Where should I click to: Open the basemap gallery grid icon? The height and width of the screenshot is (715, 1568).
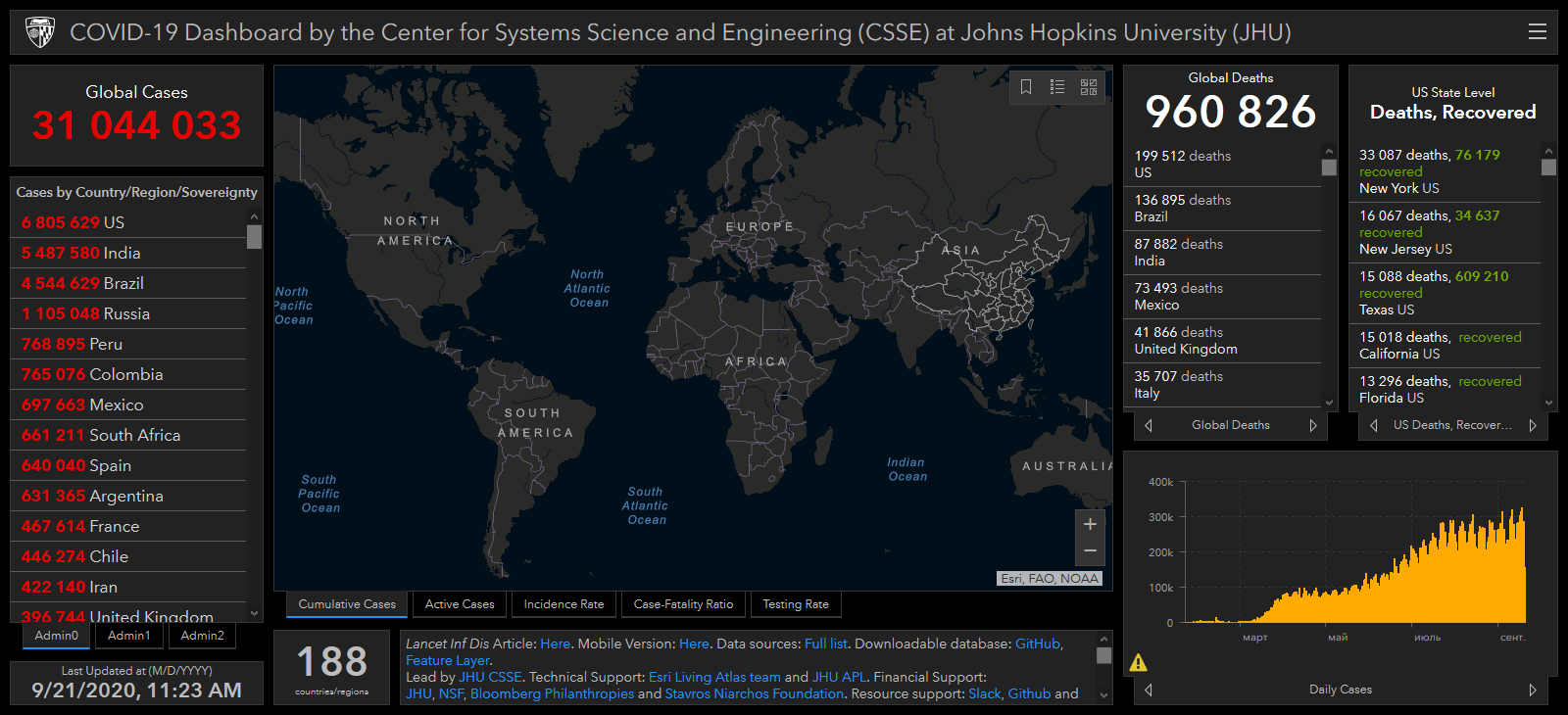coord(1089,87)
